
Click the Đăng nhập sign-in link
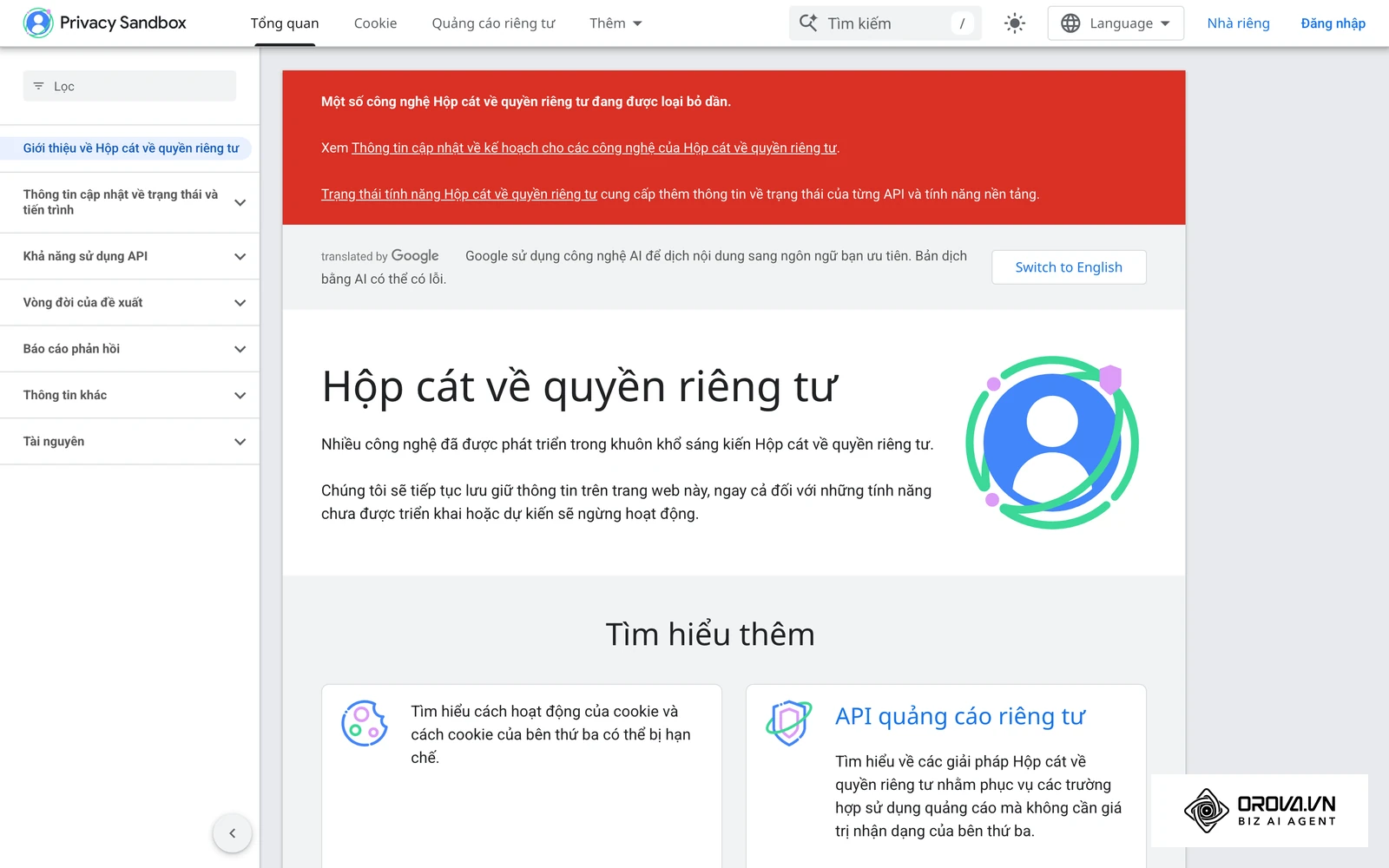tap(1333, 23)
